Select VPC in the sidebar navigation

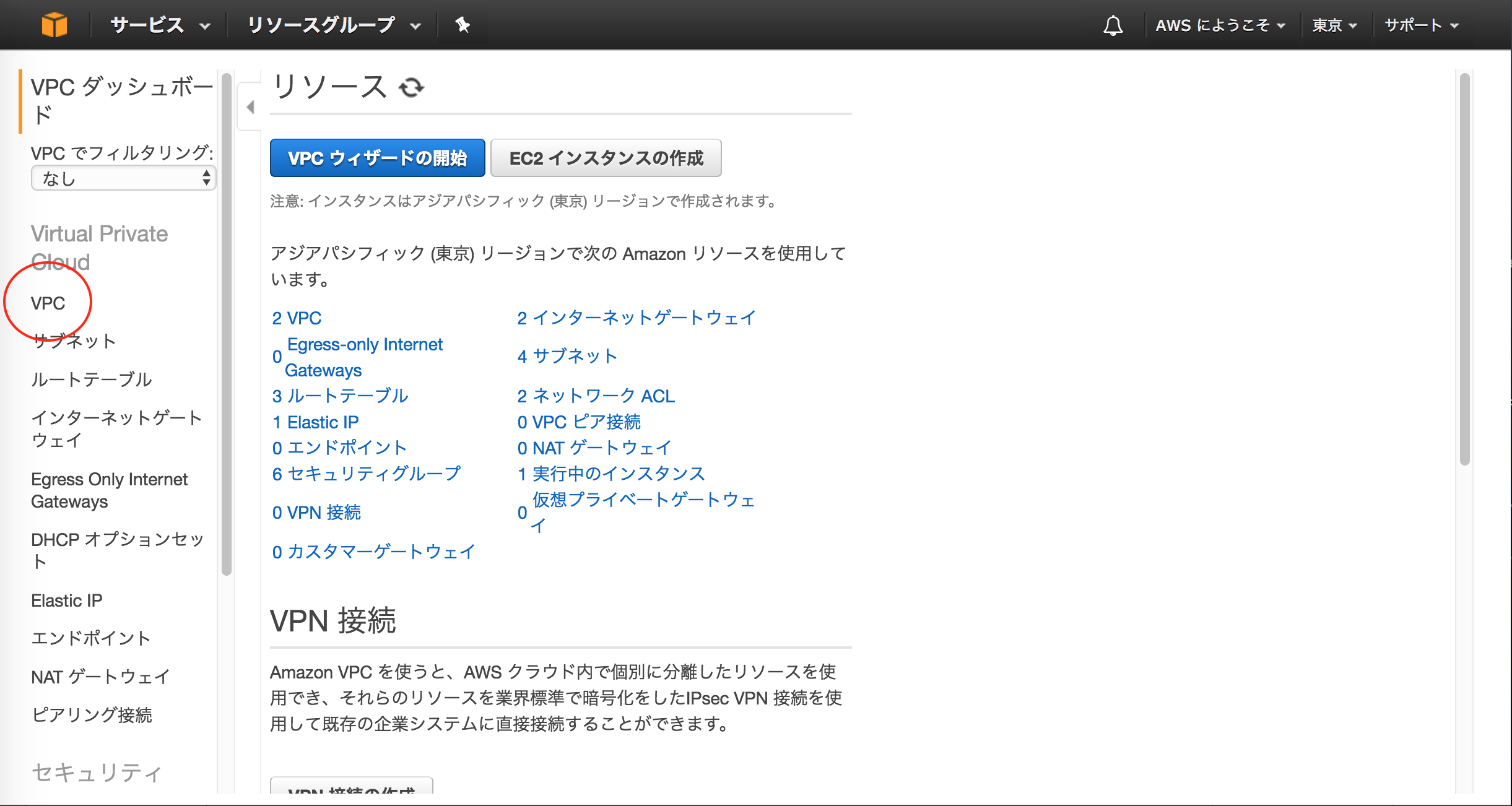[x=48, y=303]
